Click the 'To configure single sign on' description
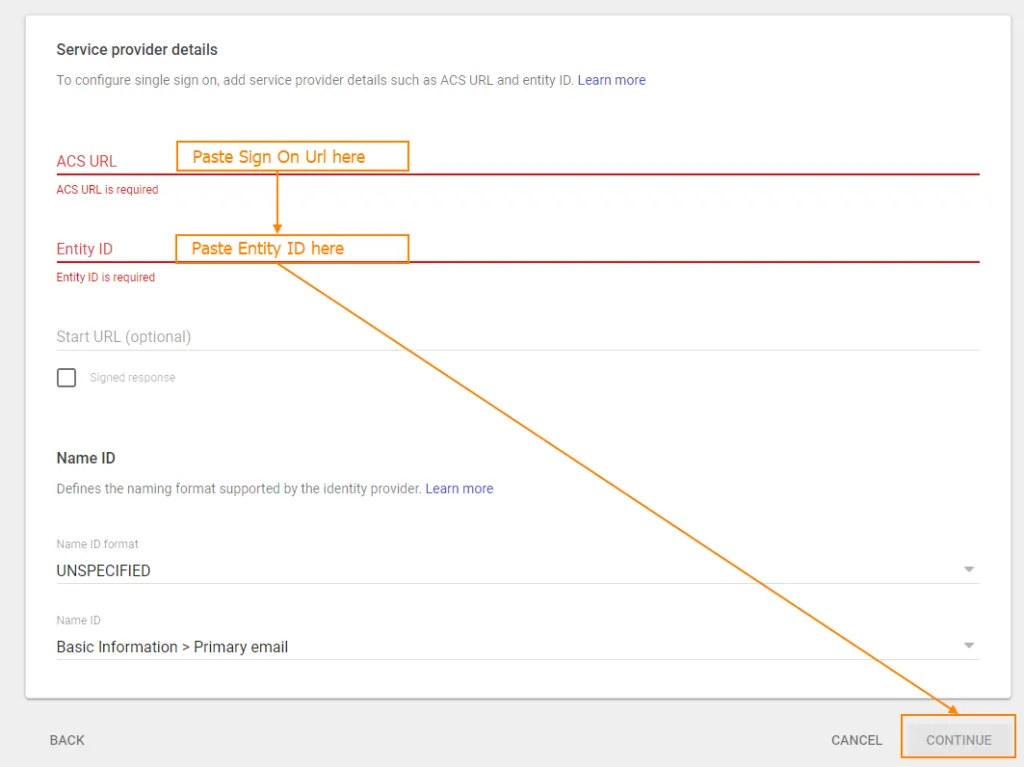This screenshot has width=1024, height=767. [315, 80]
